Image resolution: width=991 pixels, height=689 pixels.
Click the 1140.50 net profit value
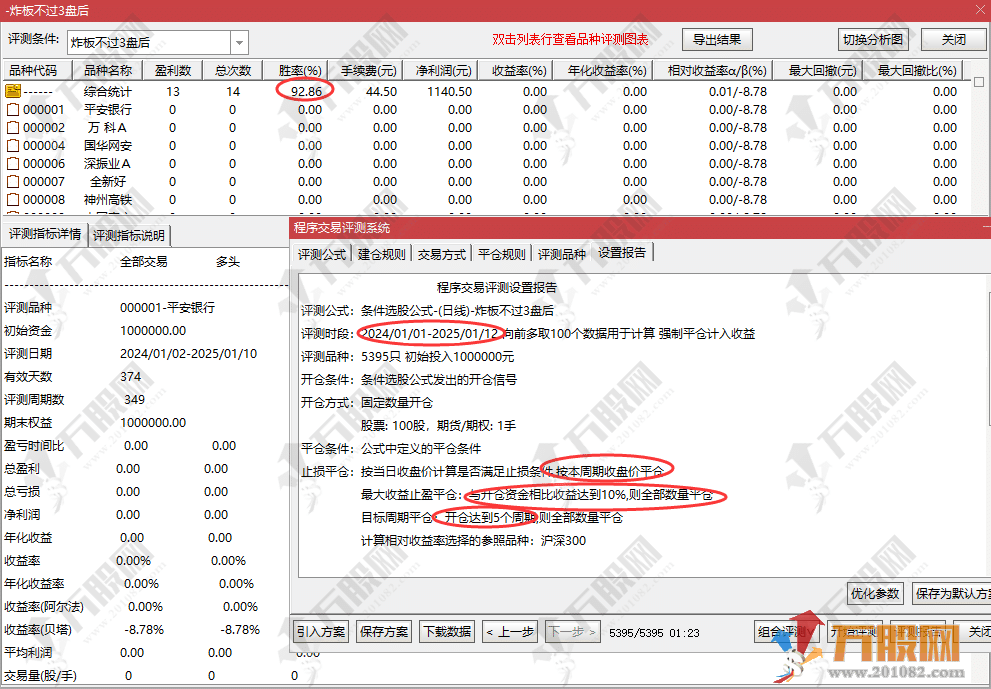pyautogui.click(x=449, y=92)
